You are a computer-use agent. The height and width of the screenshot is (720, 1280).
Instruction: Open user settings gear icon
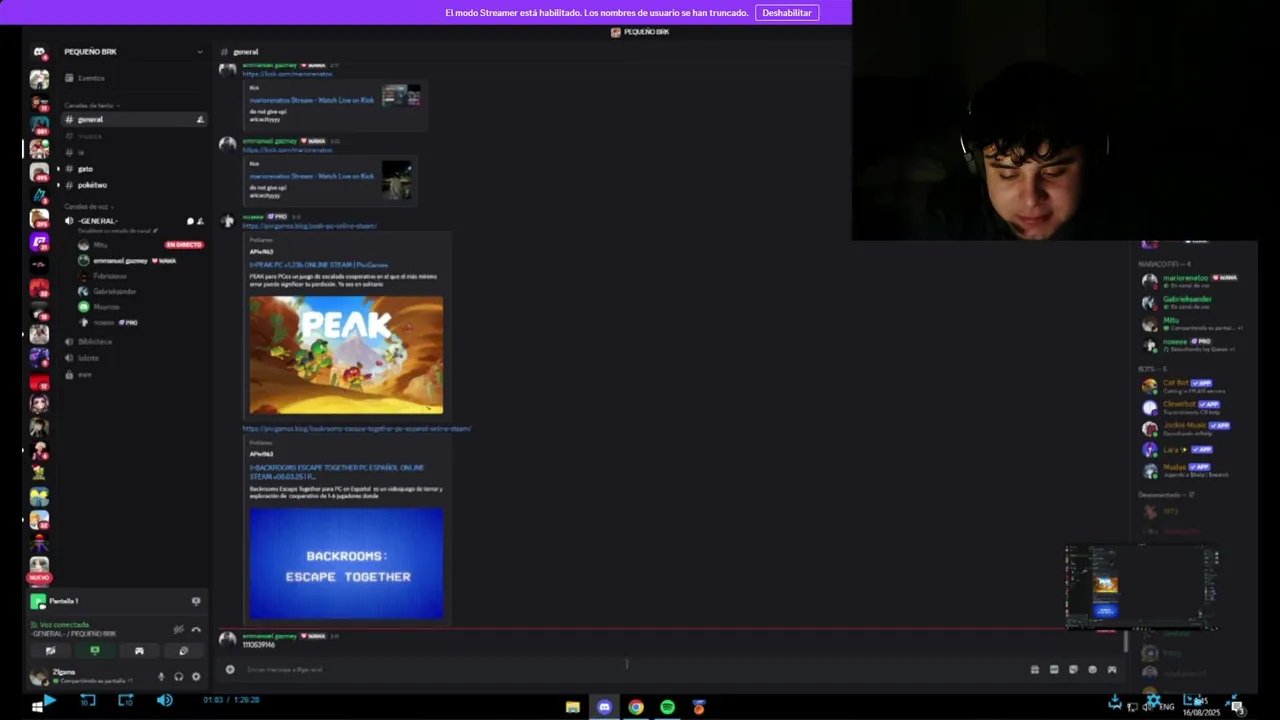(x=196, y=676)
